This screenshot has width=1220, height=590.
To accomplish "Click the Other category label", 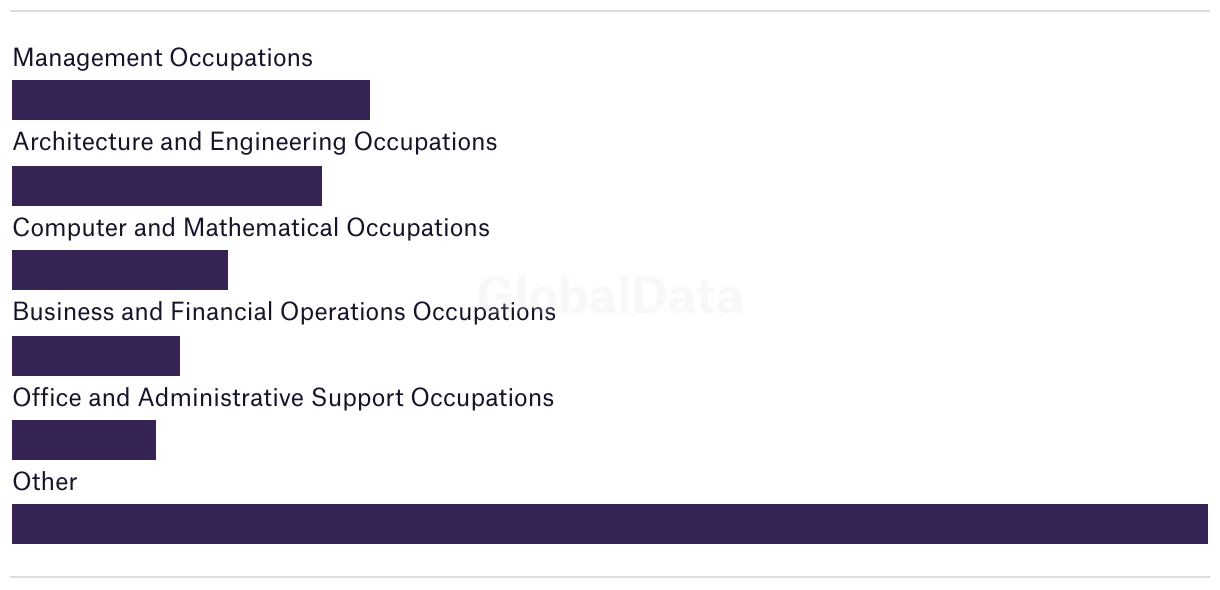I will pyautogui.click(x=45, y=482).
